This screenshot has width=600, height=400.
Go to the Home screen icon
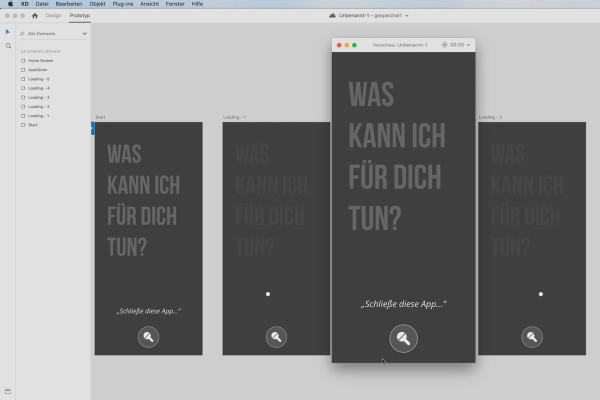point(35,16)
